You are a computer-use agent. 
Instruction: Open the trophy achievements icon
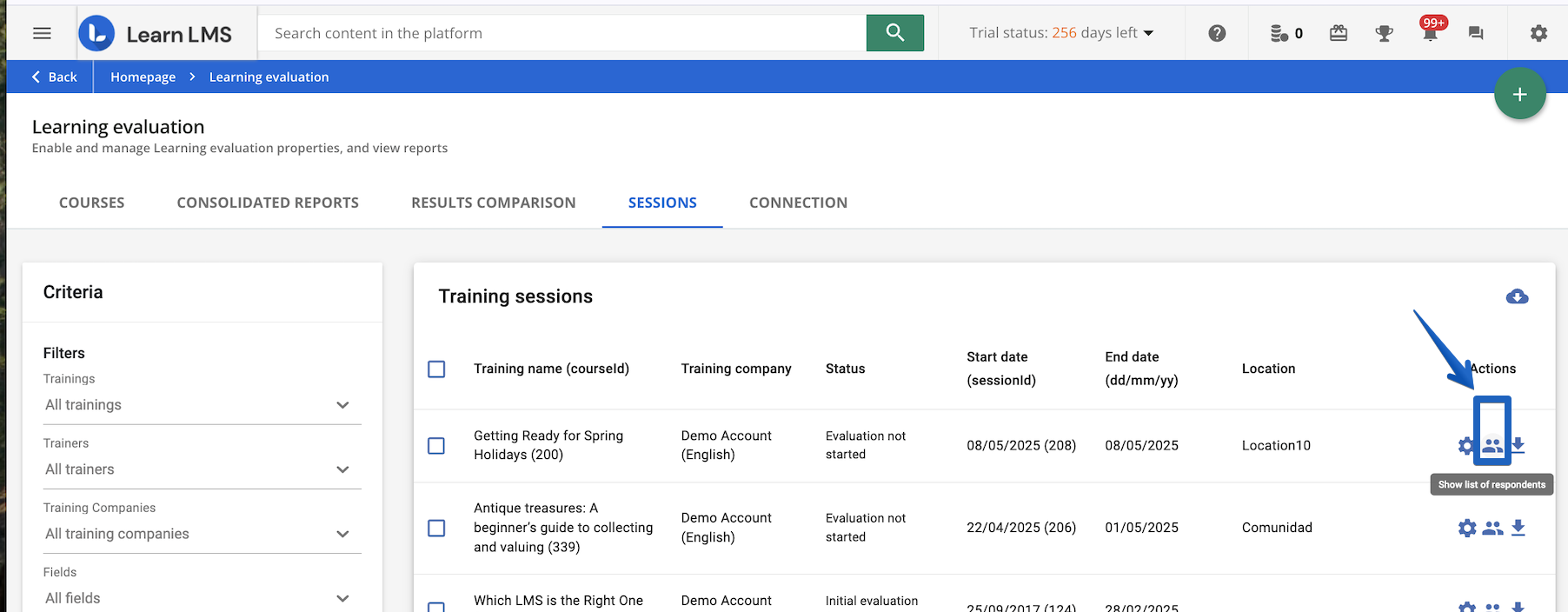coord(1384,33)
